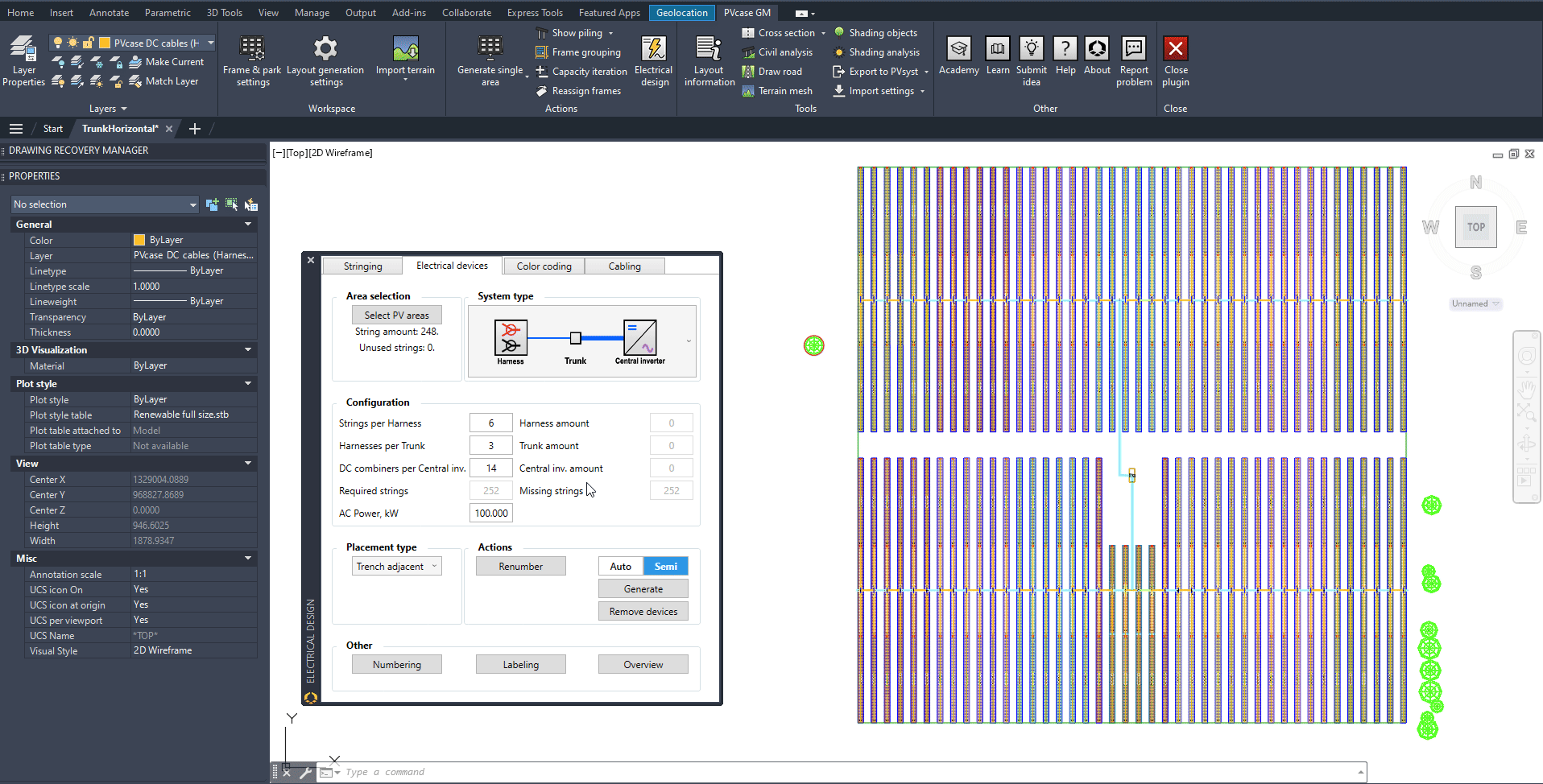The image size is (1543, 784).
Task: Toggle layer freeze sun icon
Action: (73, 43)
